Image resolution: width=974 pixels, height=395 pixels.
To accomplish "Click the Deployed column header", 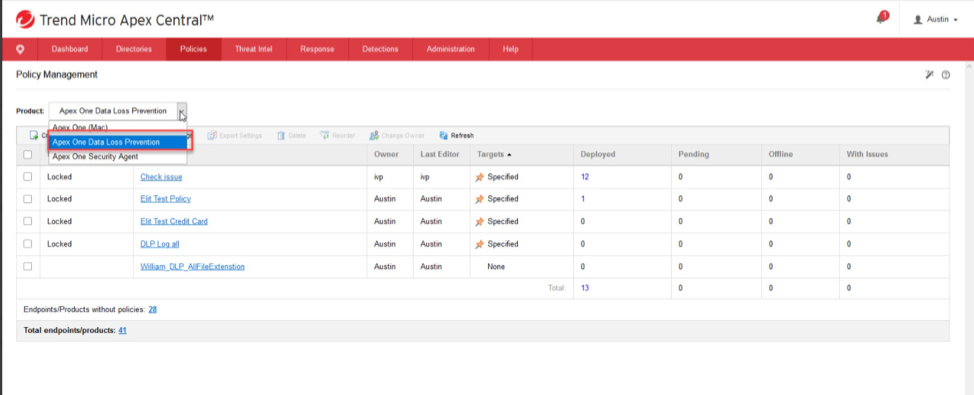I will pos(598,155).
